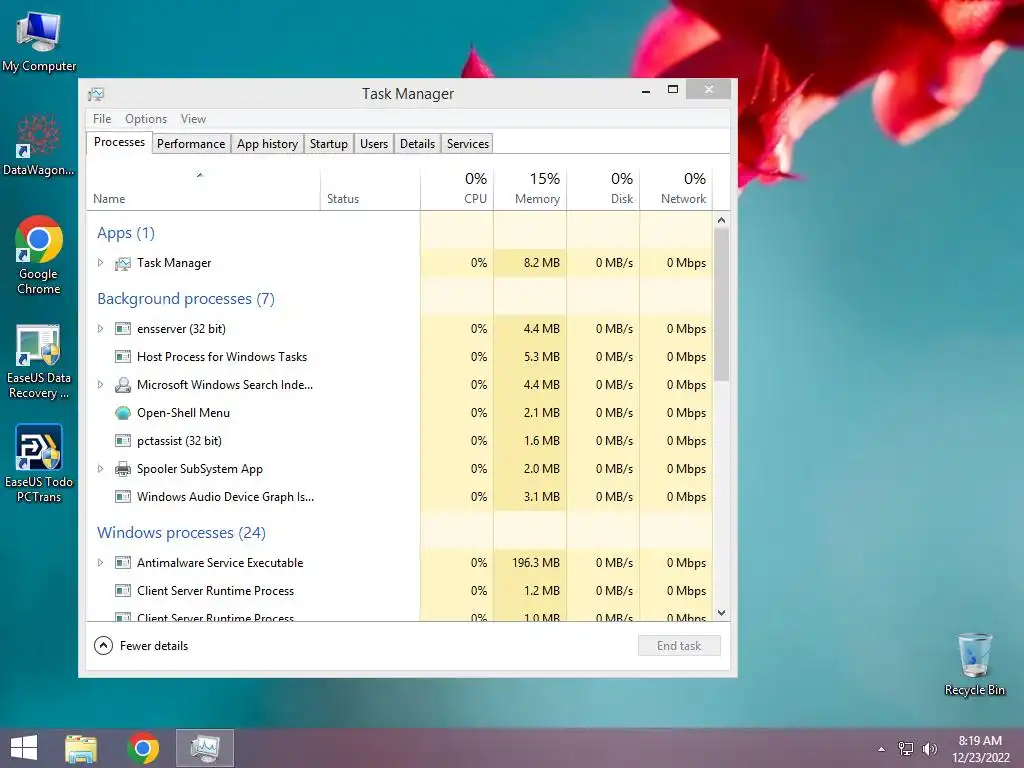This screenshot has height=768, width=1024.
Task: Open the My Computer desktop icon
Action: click(39, 41)
